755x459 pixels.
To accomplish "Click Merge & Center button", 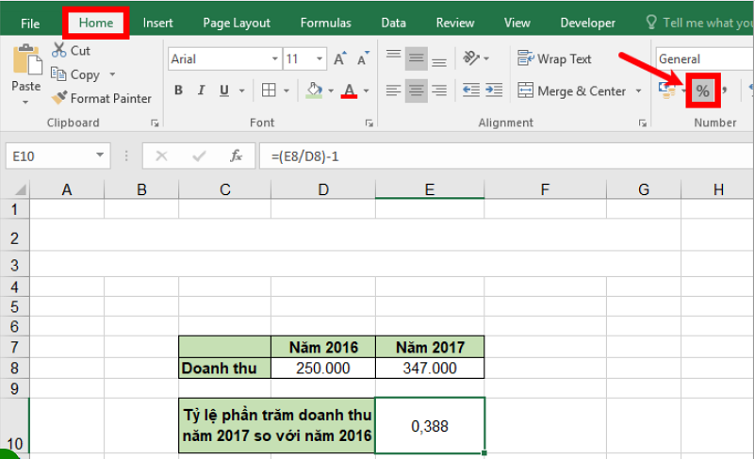I will pos(572,91).
